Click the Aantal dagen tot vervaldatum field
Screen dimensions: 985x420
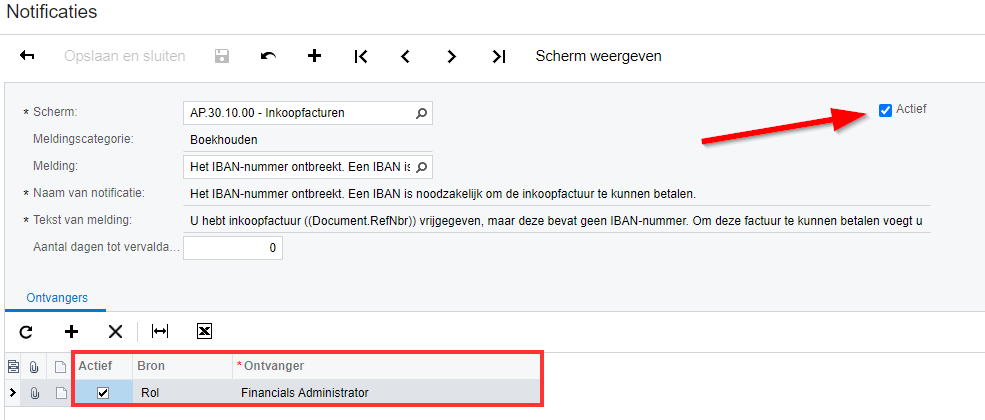point(232,248)
